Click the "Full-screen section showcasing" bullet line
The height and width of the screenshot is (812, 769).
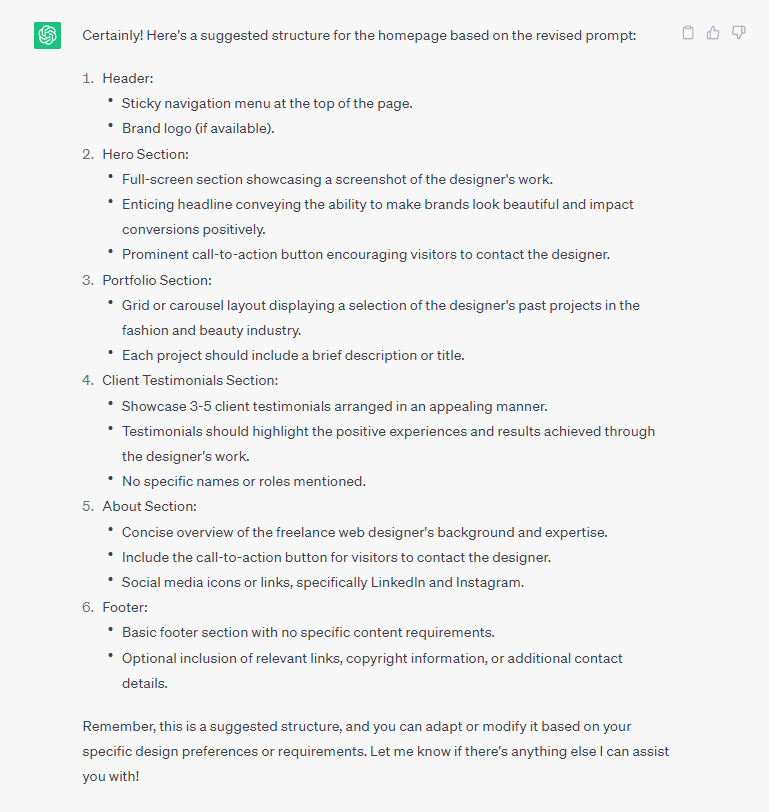click(337, 179)
